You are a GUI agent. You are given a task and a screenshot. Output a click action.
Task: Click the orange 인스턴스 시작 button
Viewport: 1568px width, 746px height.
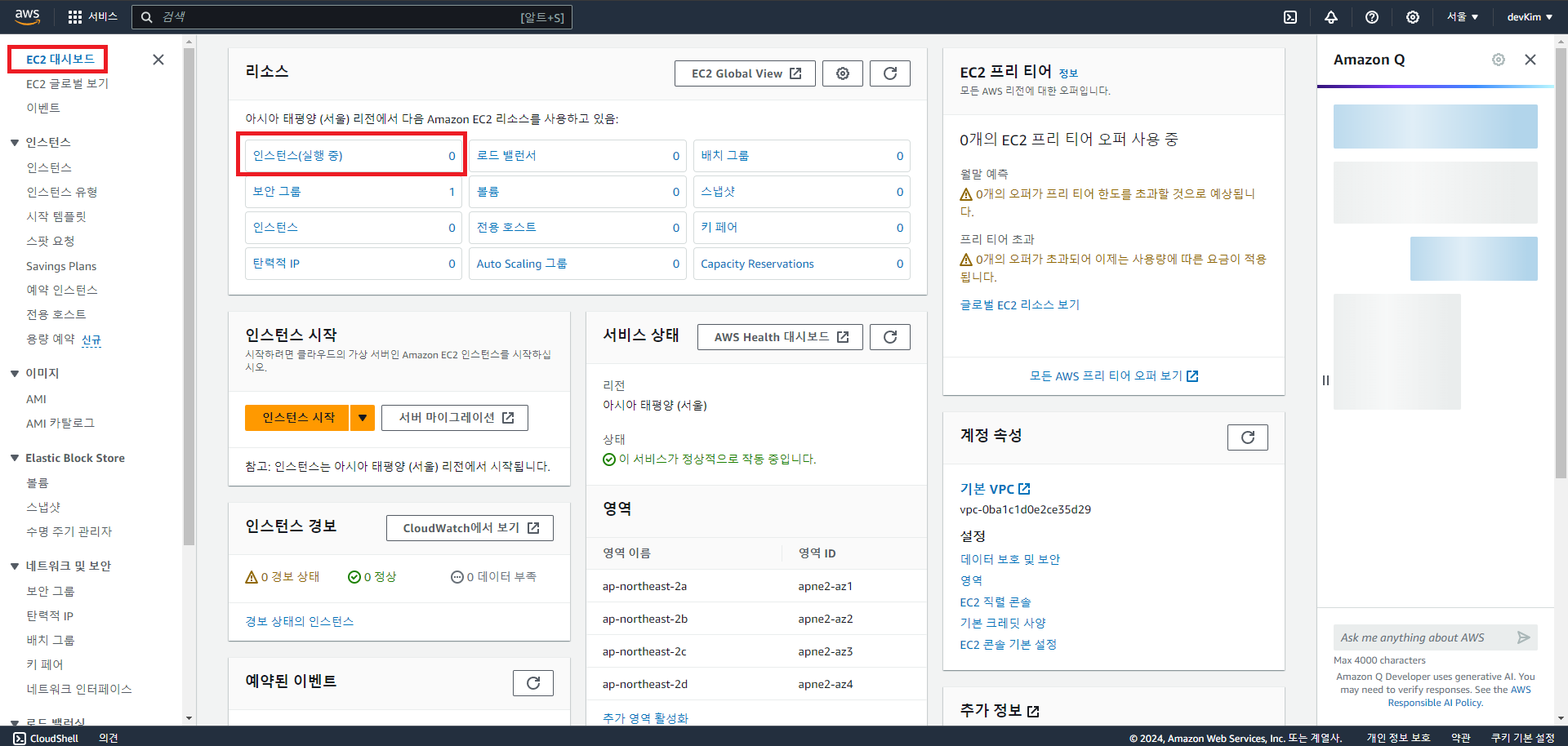(297, 418)
